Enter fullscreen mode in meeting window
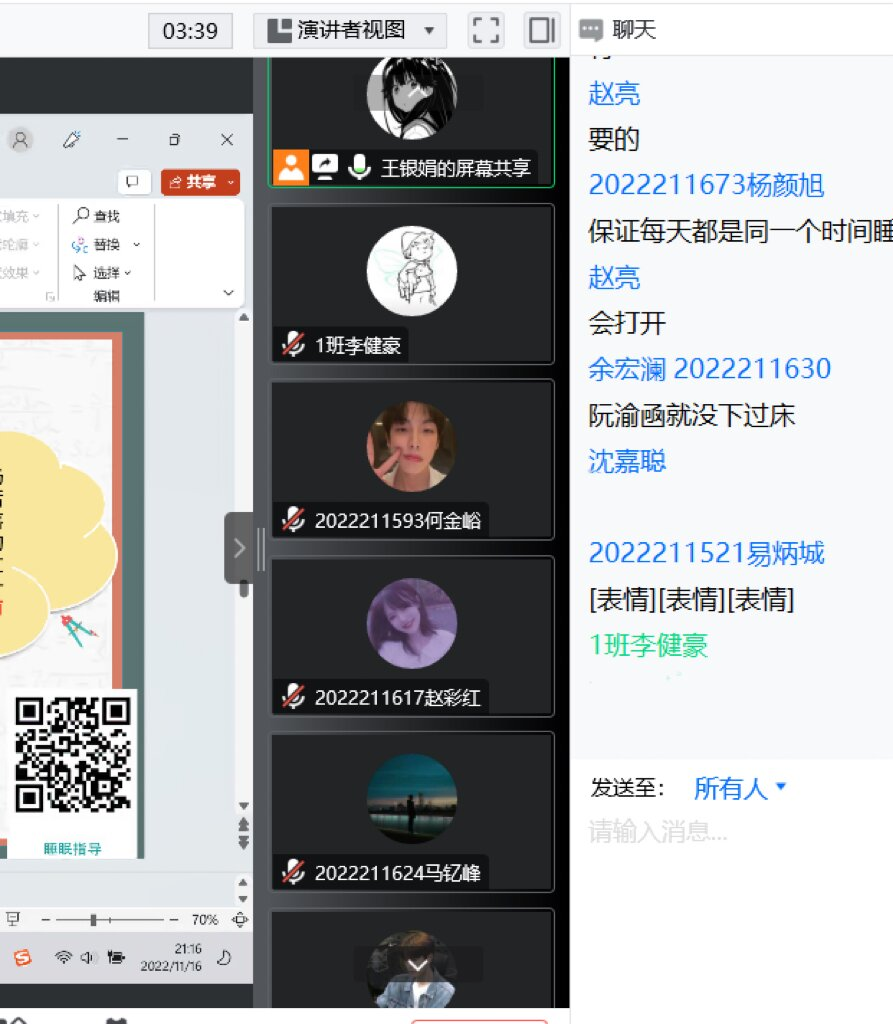The height and width of the screenshot is (1024, 893). click(x=486, y=30)
